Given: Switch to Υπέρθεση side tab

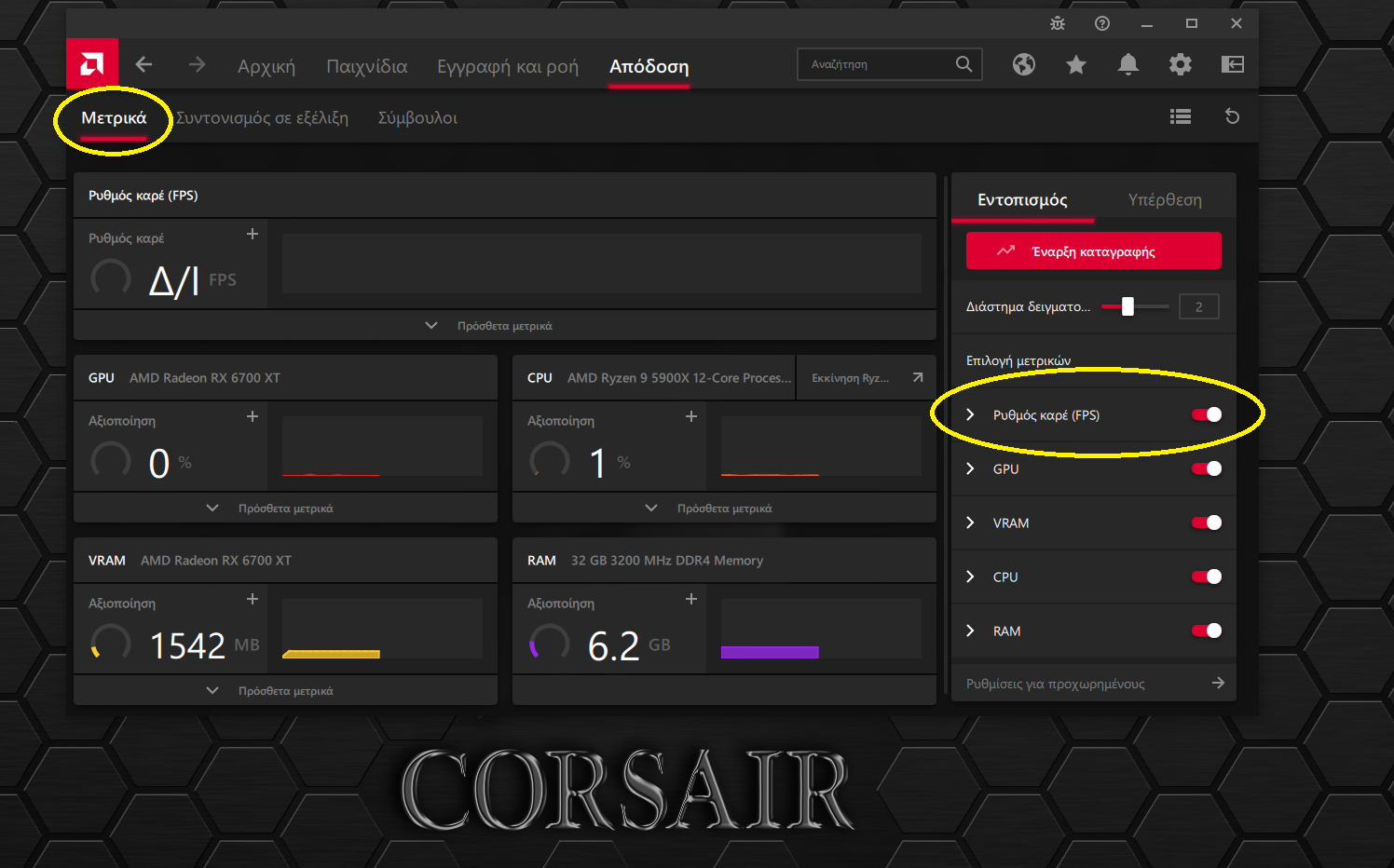Looking at the screenshot, I should click(1165, 199).
